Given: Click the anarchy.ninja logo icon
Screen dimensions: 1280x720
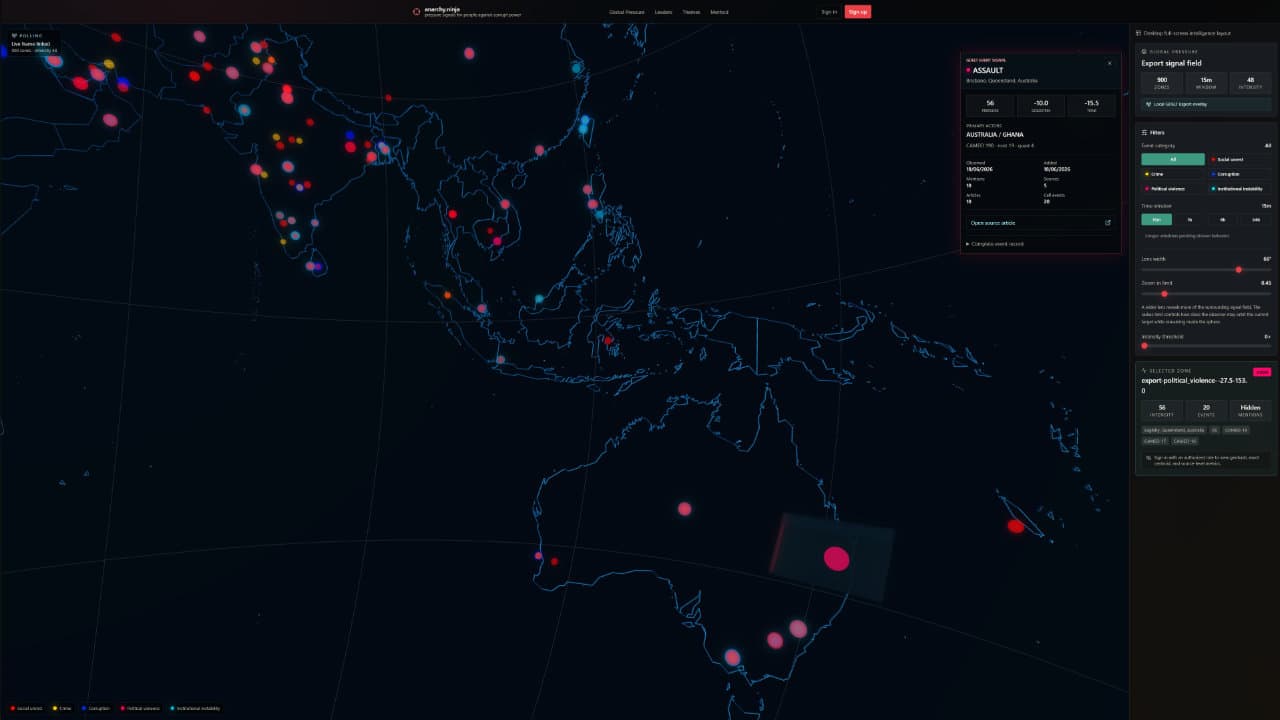Looking at the screenshot, I should (416, 12).
